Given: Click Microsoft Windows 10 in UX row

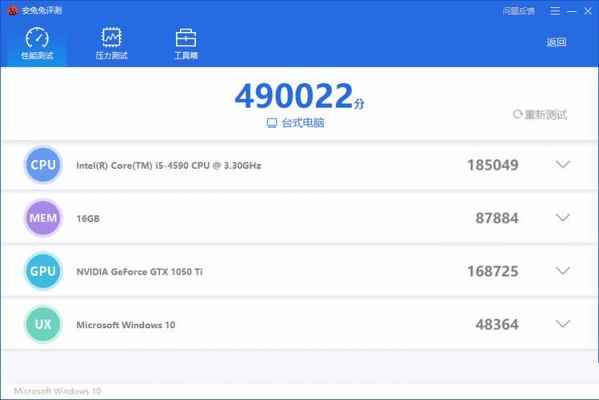Looking at the screenshot, I should pyautogui.click(x=126, y=325).
